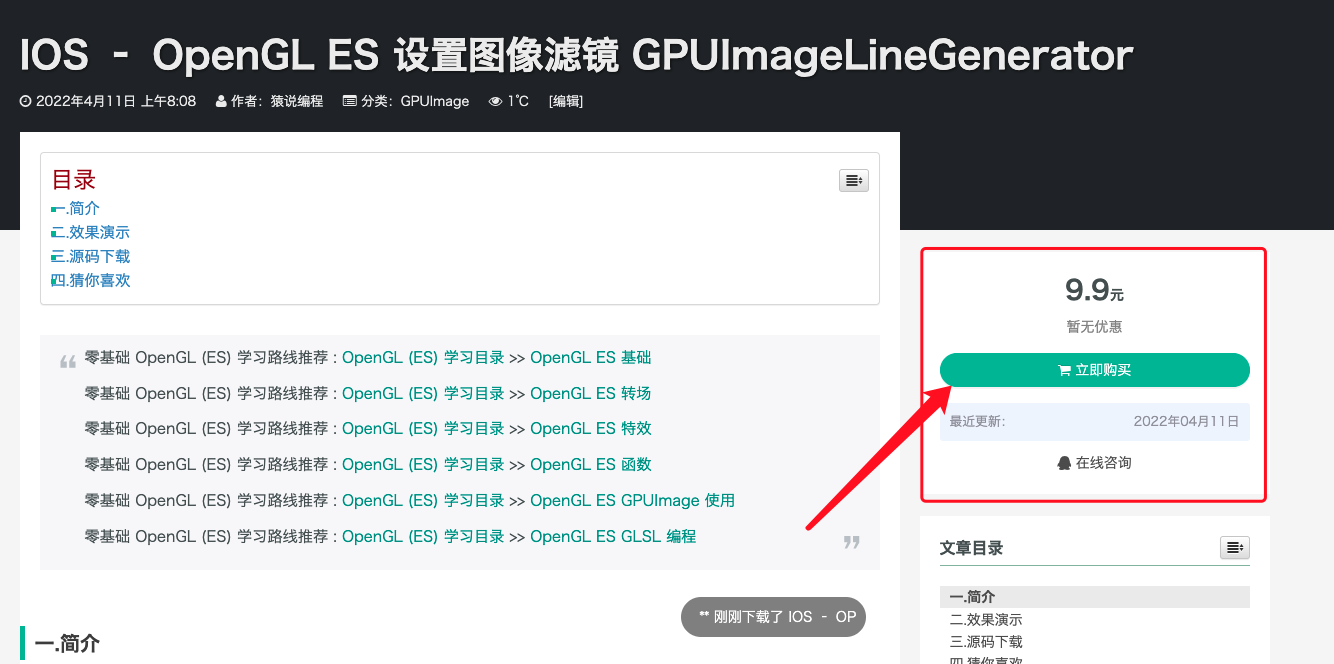Viewport: 1334px width, 664px height.
Task: Click the recent download notification bubble
Action: (x=773, y=617)
